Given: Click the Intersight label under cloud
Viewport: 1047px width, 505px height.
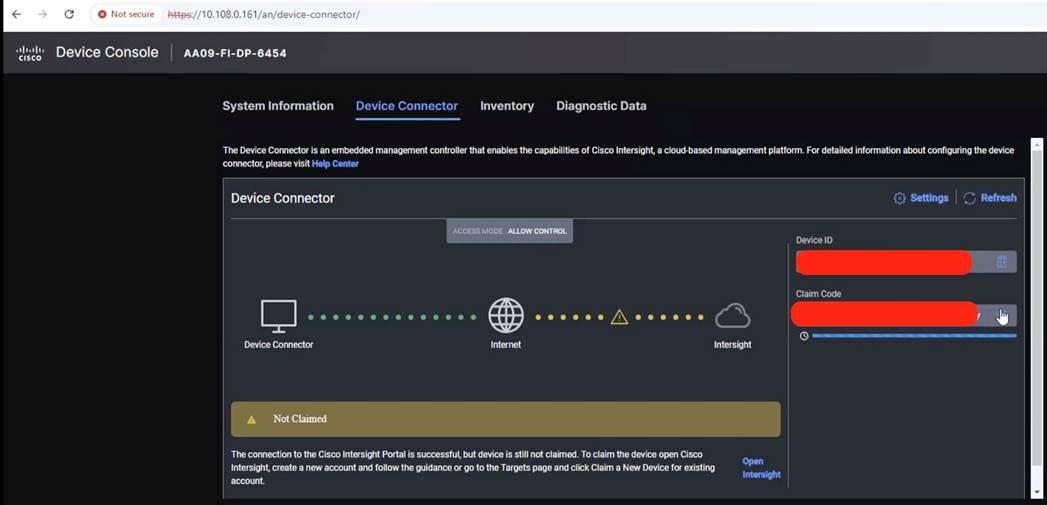Looking at the screenshot, I should 732,345.
